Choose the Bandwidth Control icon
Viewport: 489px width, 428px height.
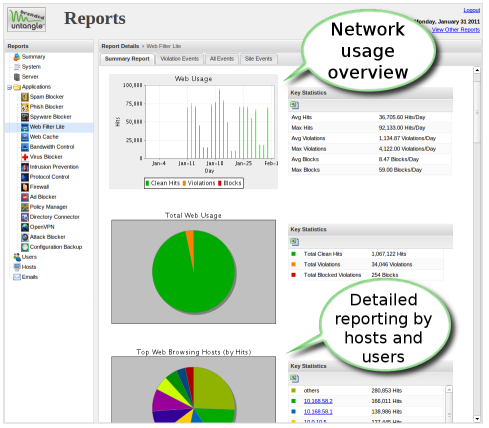[x=25, y=147]
